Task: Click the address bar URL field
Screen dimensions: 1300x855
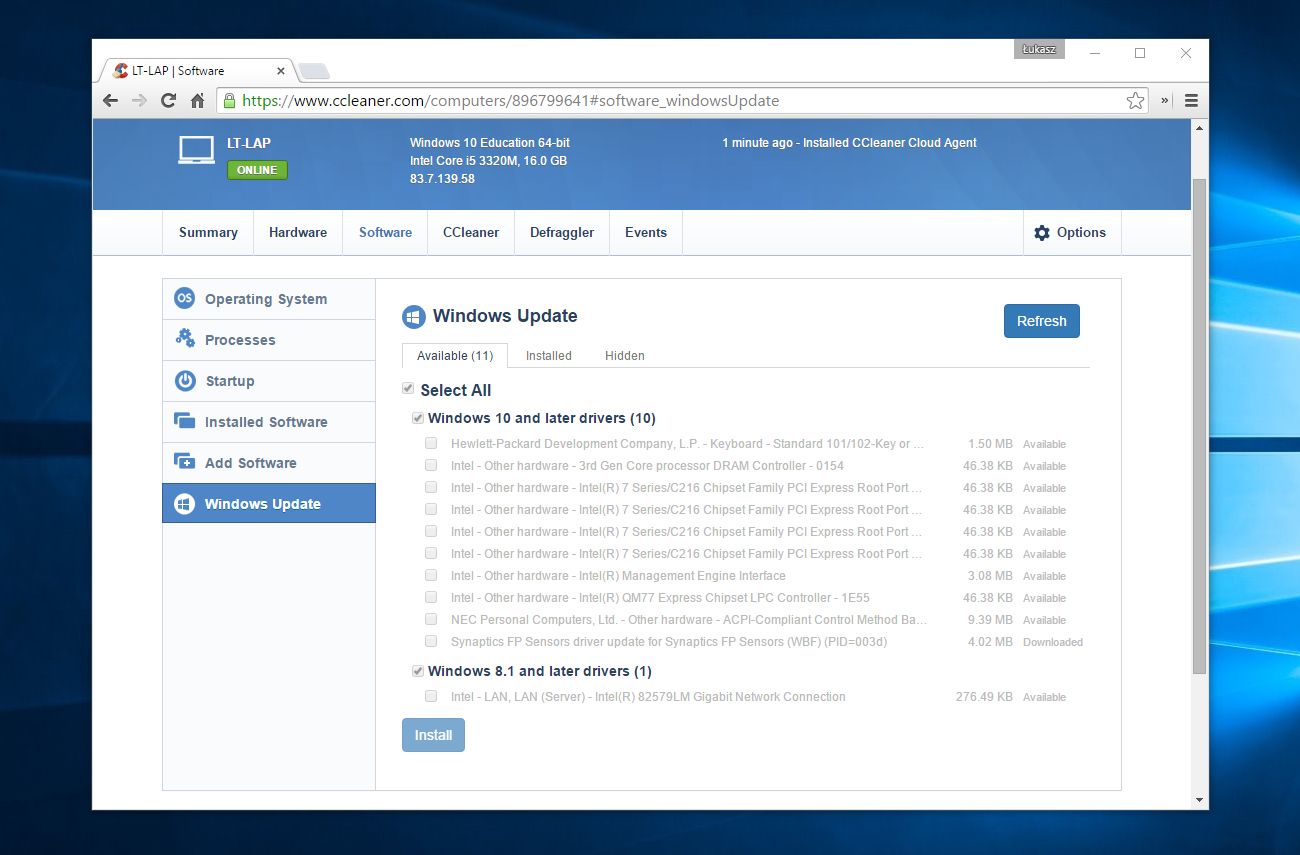Action: [x=680, y=100]
